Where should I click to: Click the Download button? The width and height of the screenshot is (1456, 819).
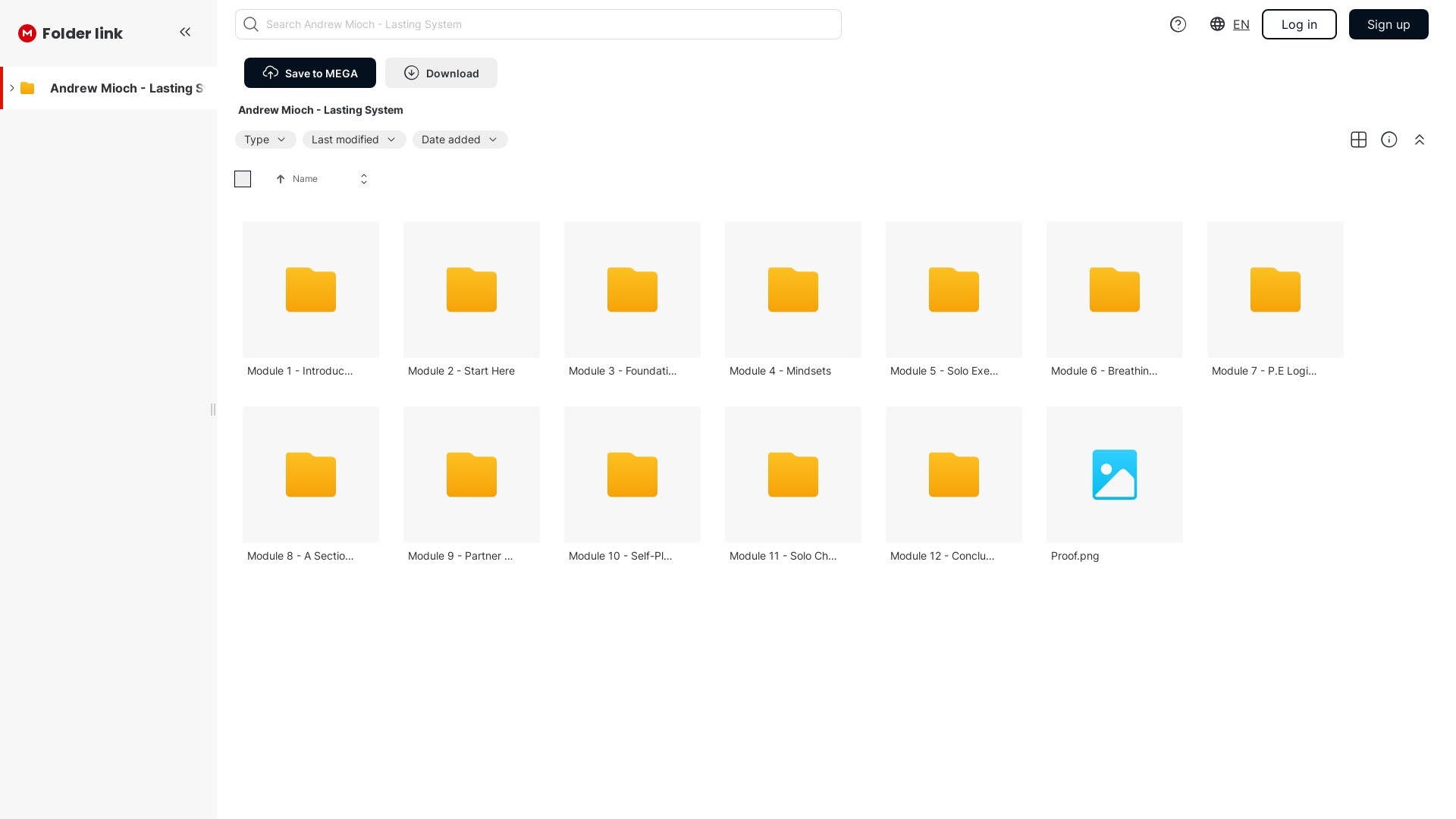pos(441,73)
